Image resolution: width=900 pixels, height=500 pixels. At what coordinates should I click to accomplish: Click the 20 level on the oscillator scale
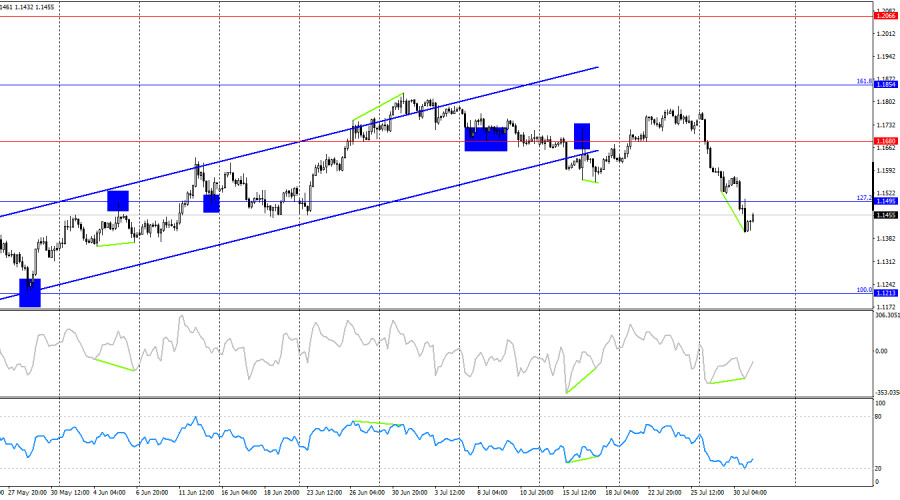(878, 469)
